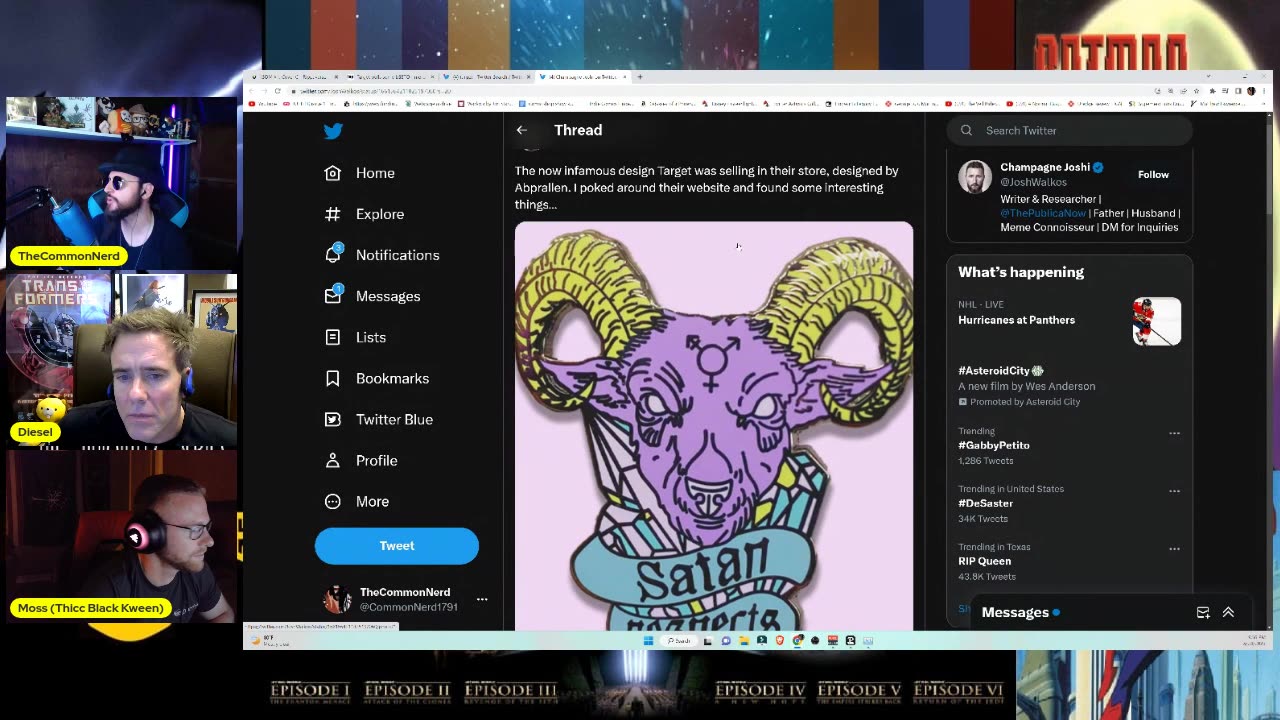Open the Brave icon on taskbar
Image resolution: width=1280 pixels, height=720 pixels.
click(x=779, y=641)
